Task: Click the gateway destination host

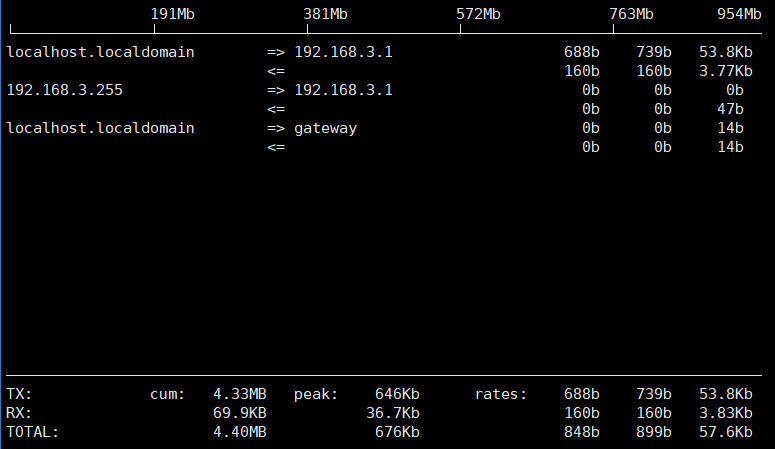Action: tap(325, 129)
